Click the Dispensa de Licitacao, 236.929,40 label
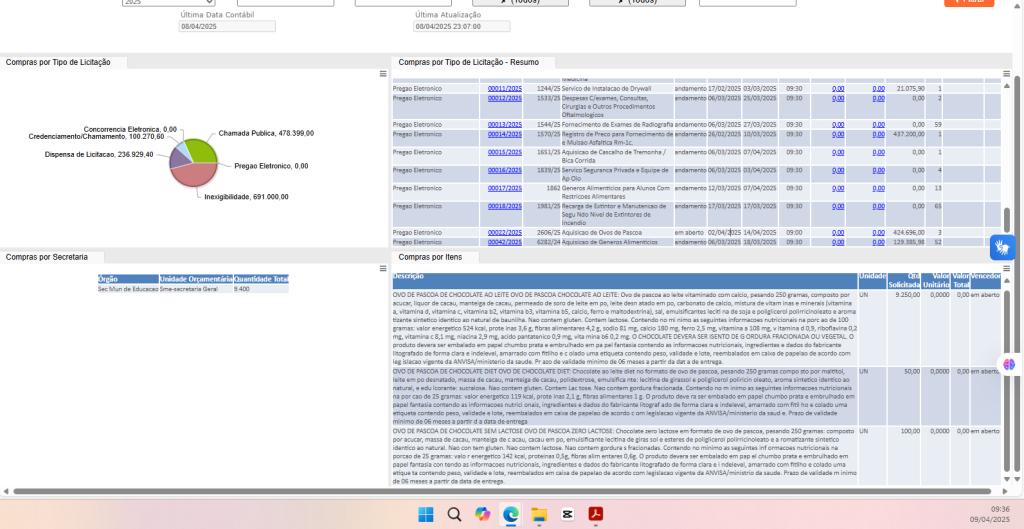Viewport: 1024px width, 529px height. click(x=99, y=155)
